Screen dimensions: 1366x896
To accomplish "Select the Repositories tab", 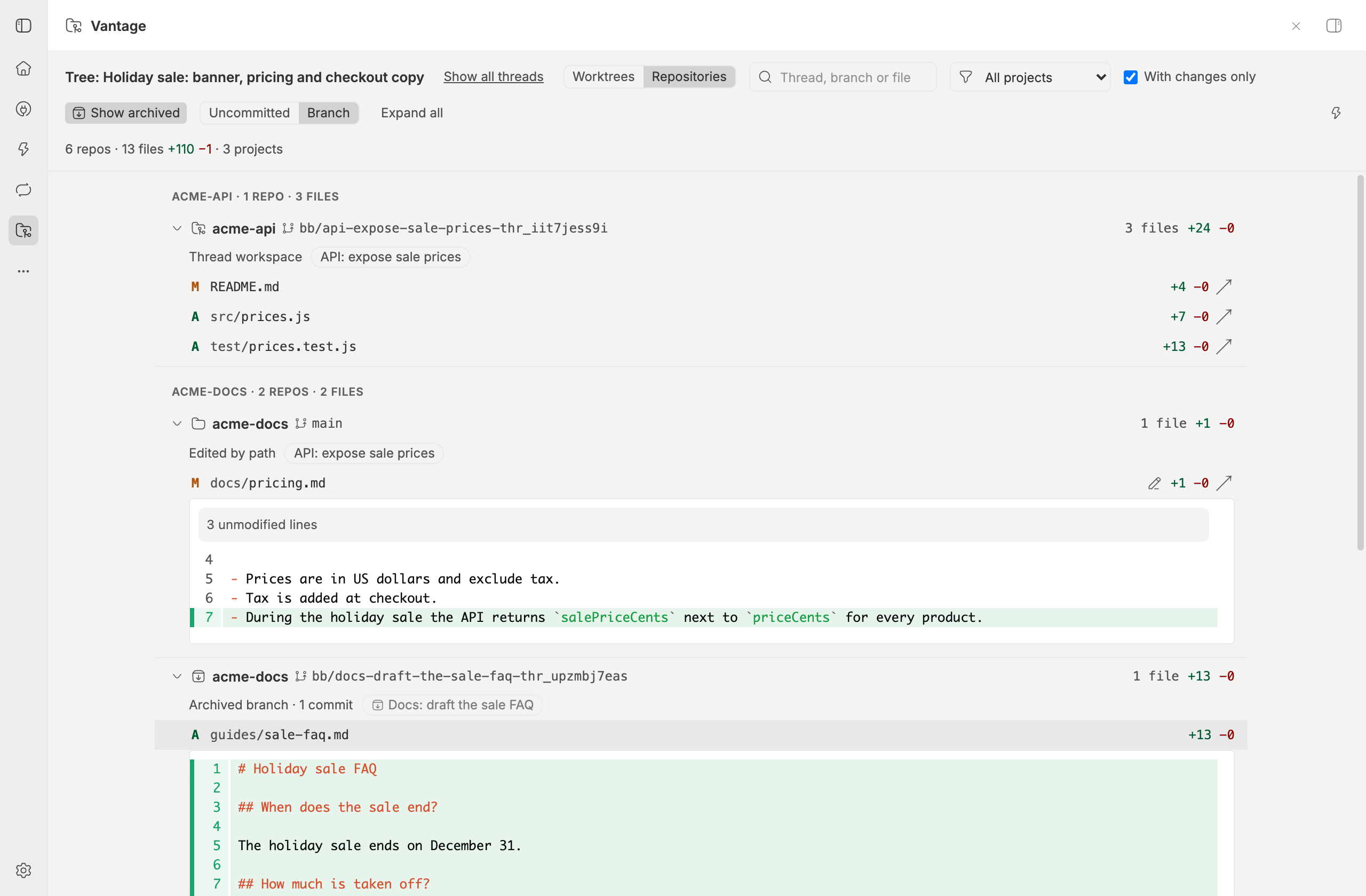I will (689, 77).
